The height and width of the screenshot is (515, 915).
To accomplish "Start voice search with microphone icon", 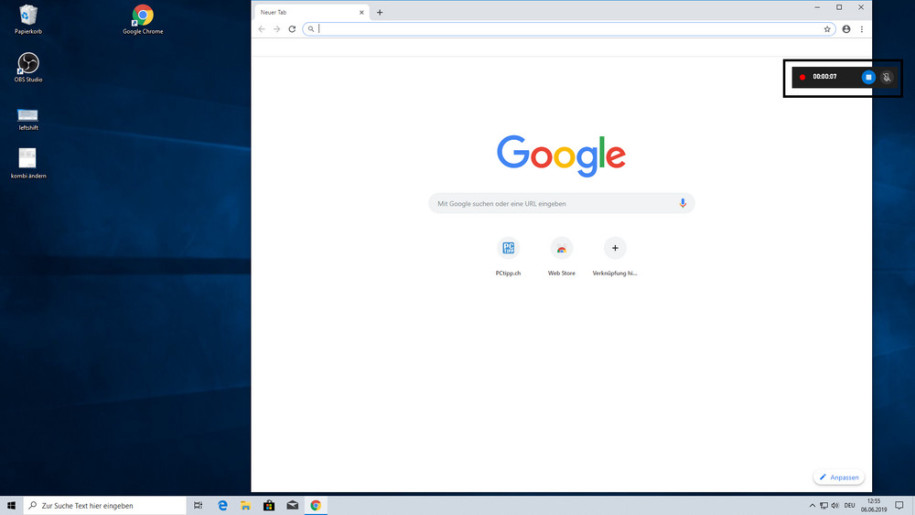I will tap(682, 203).
